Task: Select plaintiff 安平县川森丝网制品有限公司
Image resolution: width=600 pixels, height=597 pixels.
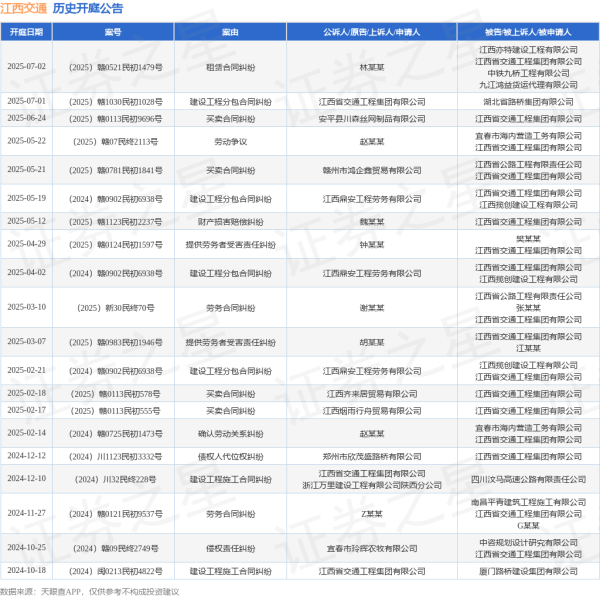Action: (x=372, y=119)
